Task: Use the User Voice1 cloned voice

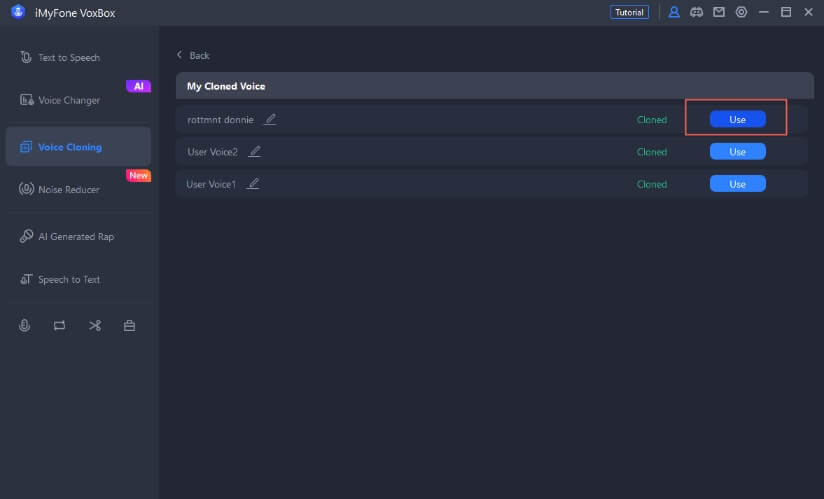Action: [737, 184]
